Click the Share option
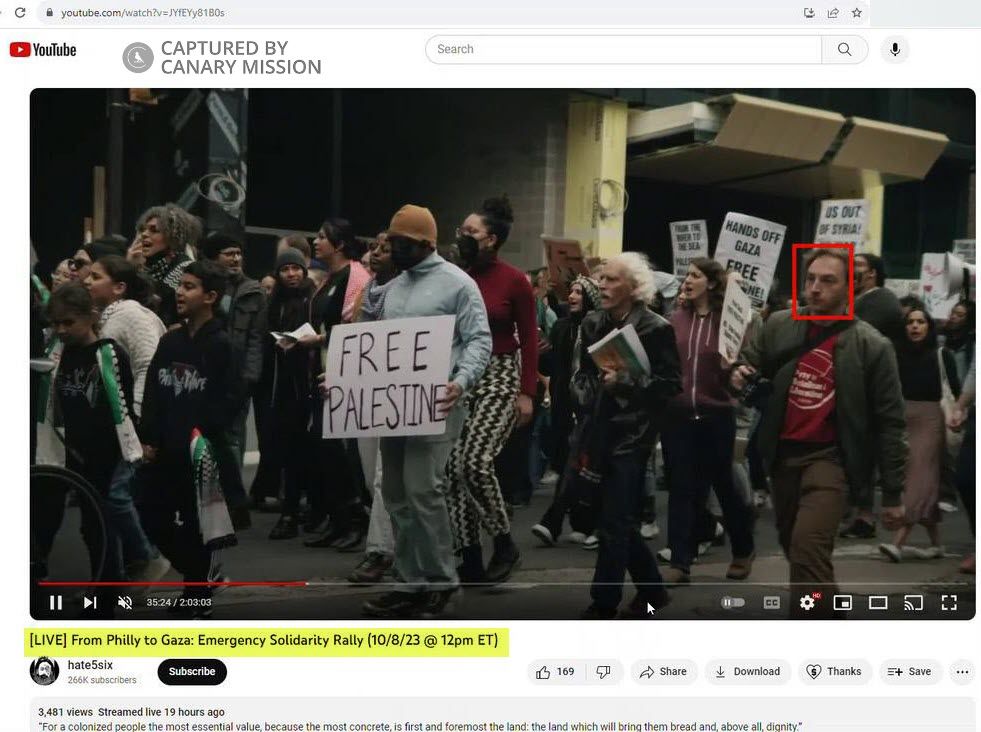Image resolution: width=981 pixels, height=732 pixels. [663, 671]
